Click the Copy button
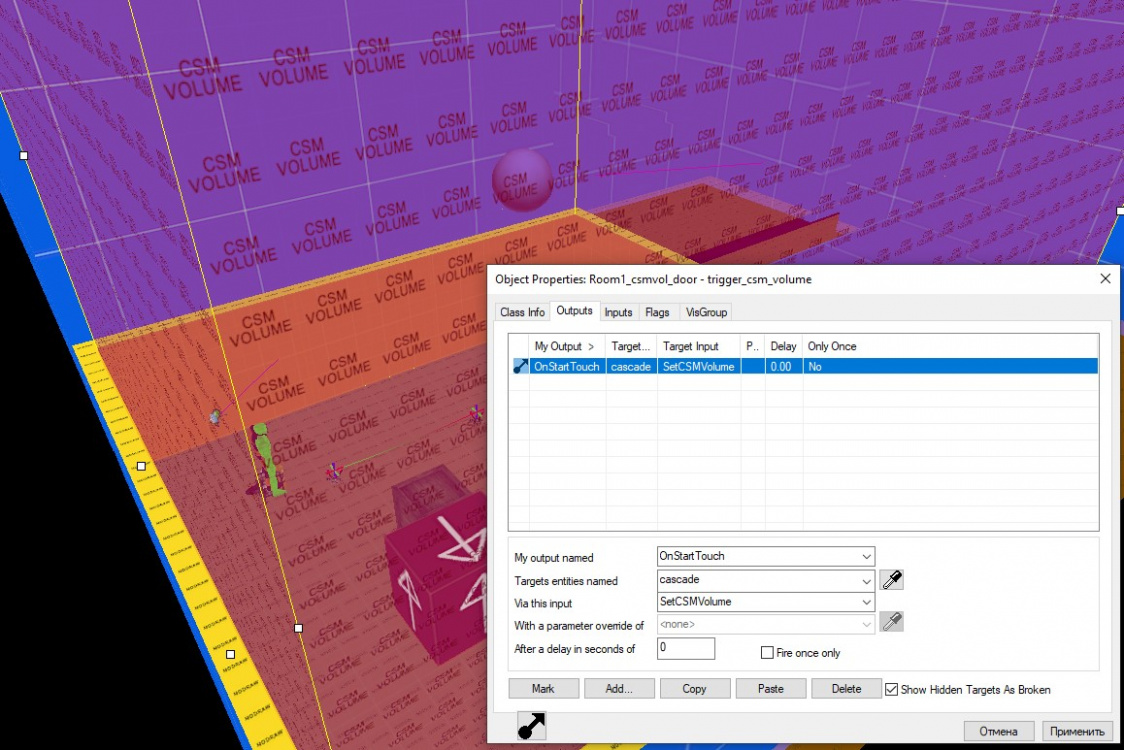Viewport: 1124px width, 750px height. coord(694,688)
